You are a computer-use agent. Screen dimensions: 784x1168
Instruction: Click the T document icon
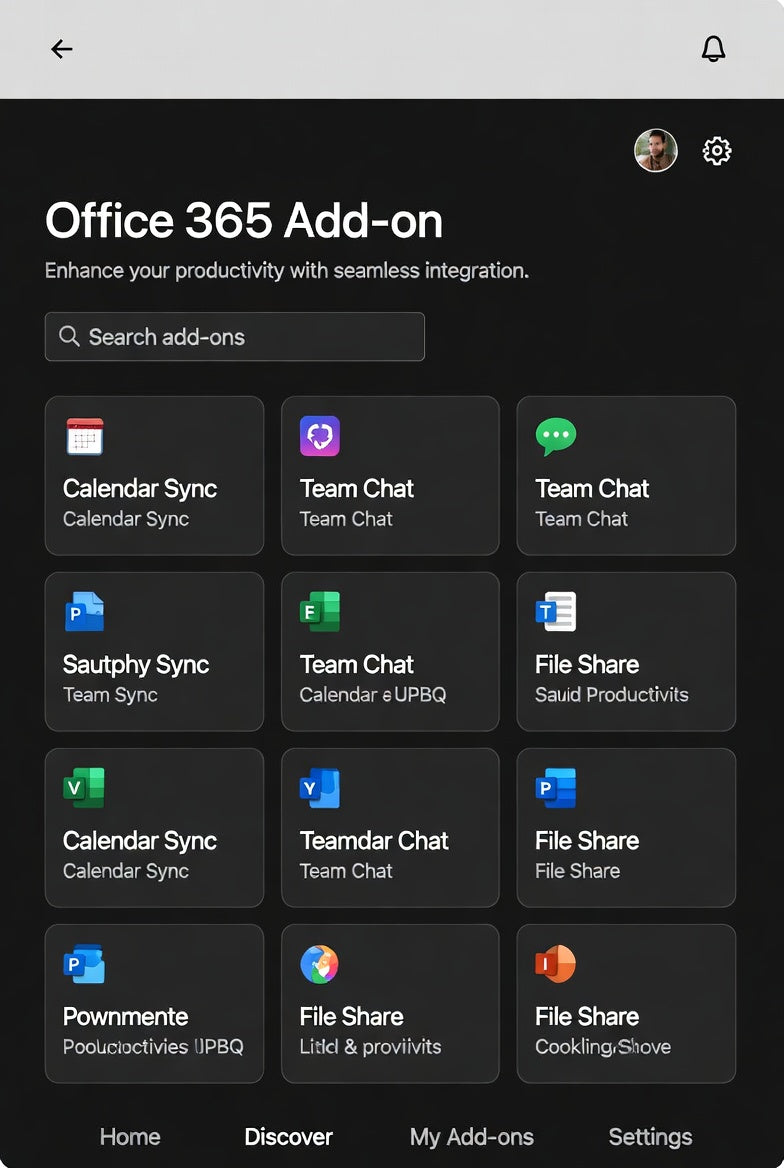[x=556, y=612]
